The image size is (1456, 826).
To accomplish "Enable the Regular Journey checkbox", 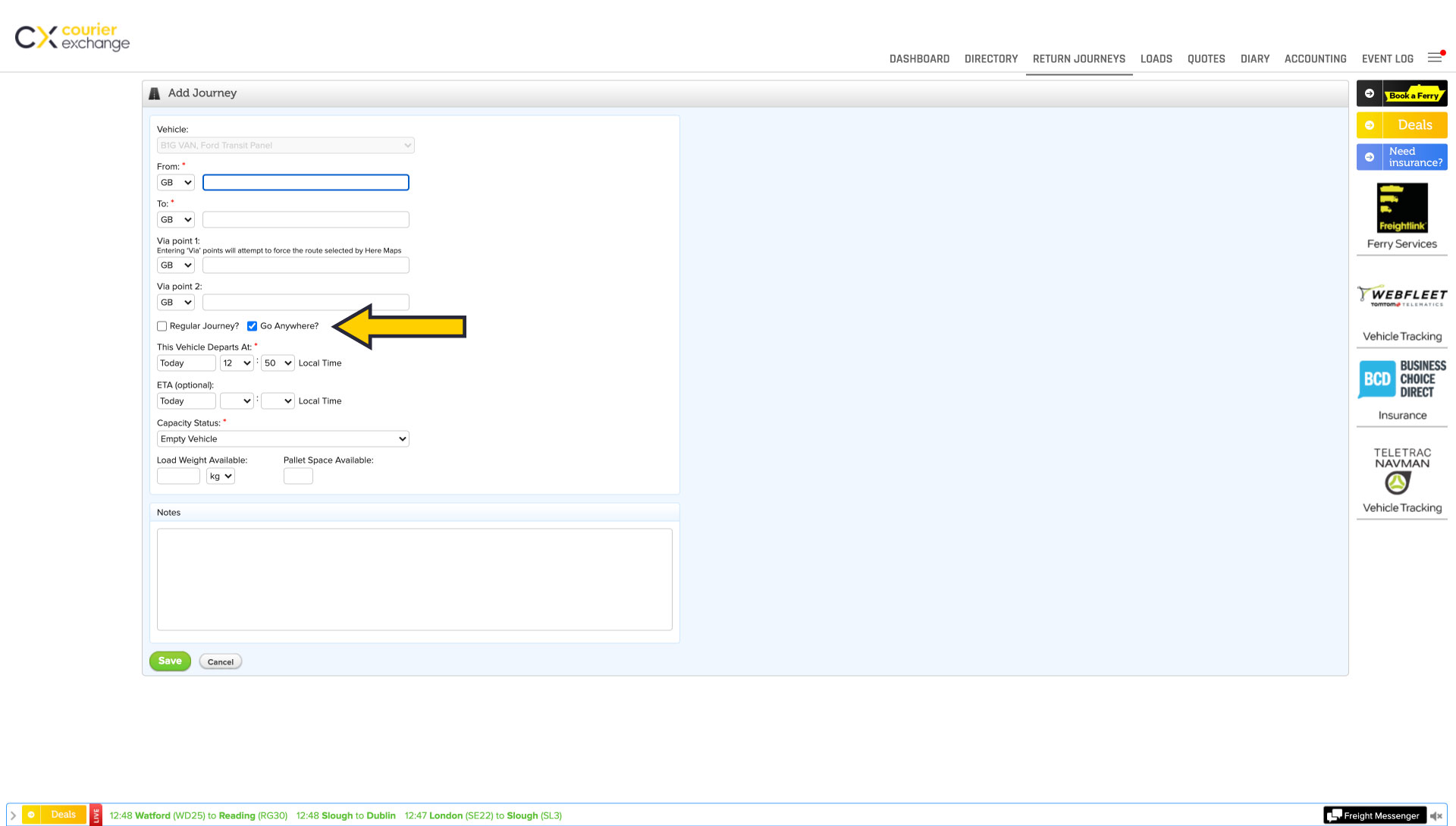I will tap(162, 326).
